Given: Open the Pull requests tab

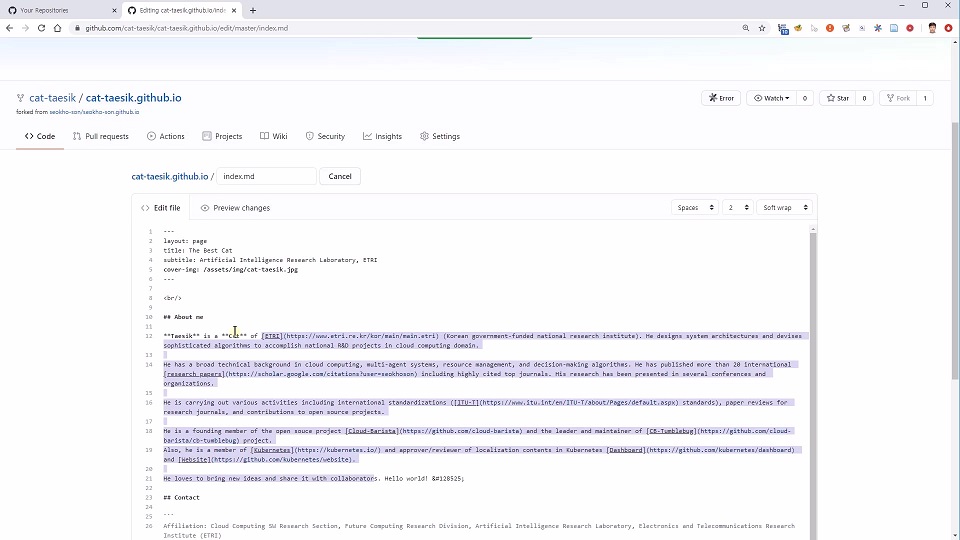Looking at the screenshot, I should click(x=100, y=136).
